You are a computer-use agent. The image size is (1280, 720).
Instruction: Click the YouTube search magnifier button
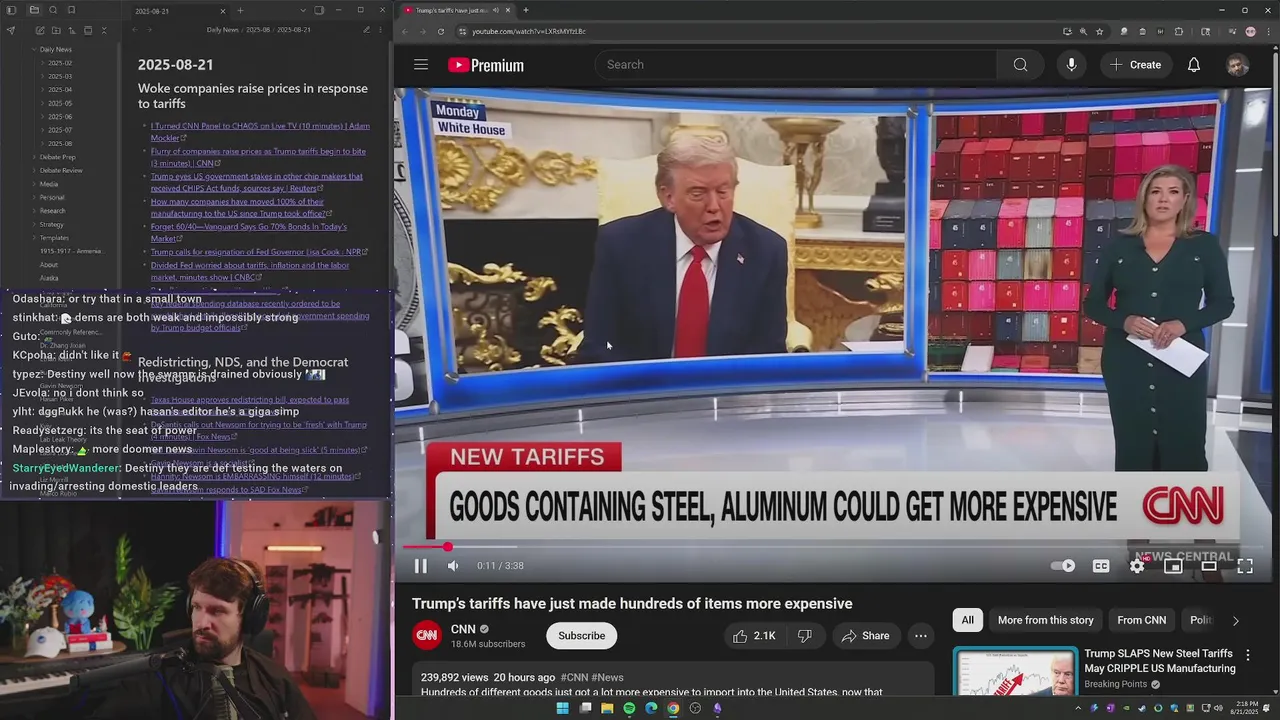click(1020, 65)
